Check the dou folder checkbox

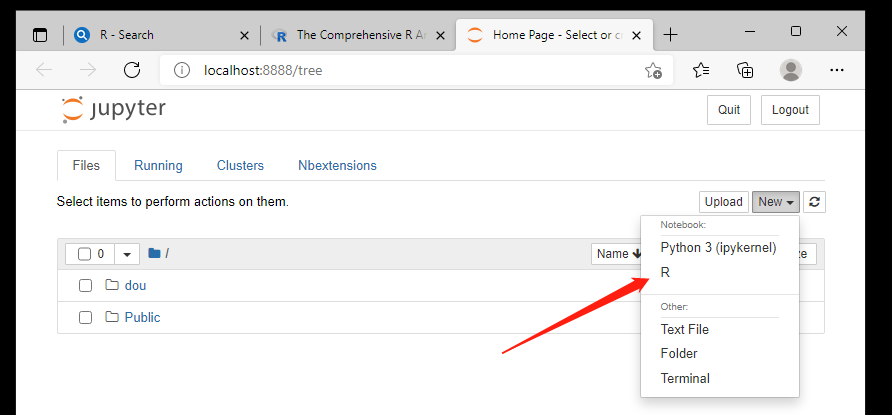click(86, 286)
